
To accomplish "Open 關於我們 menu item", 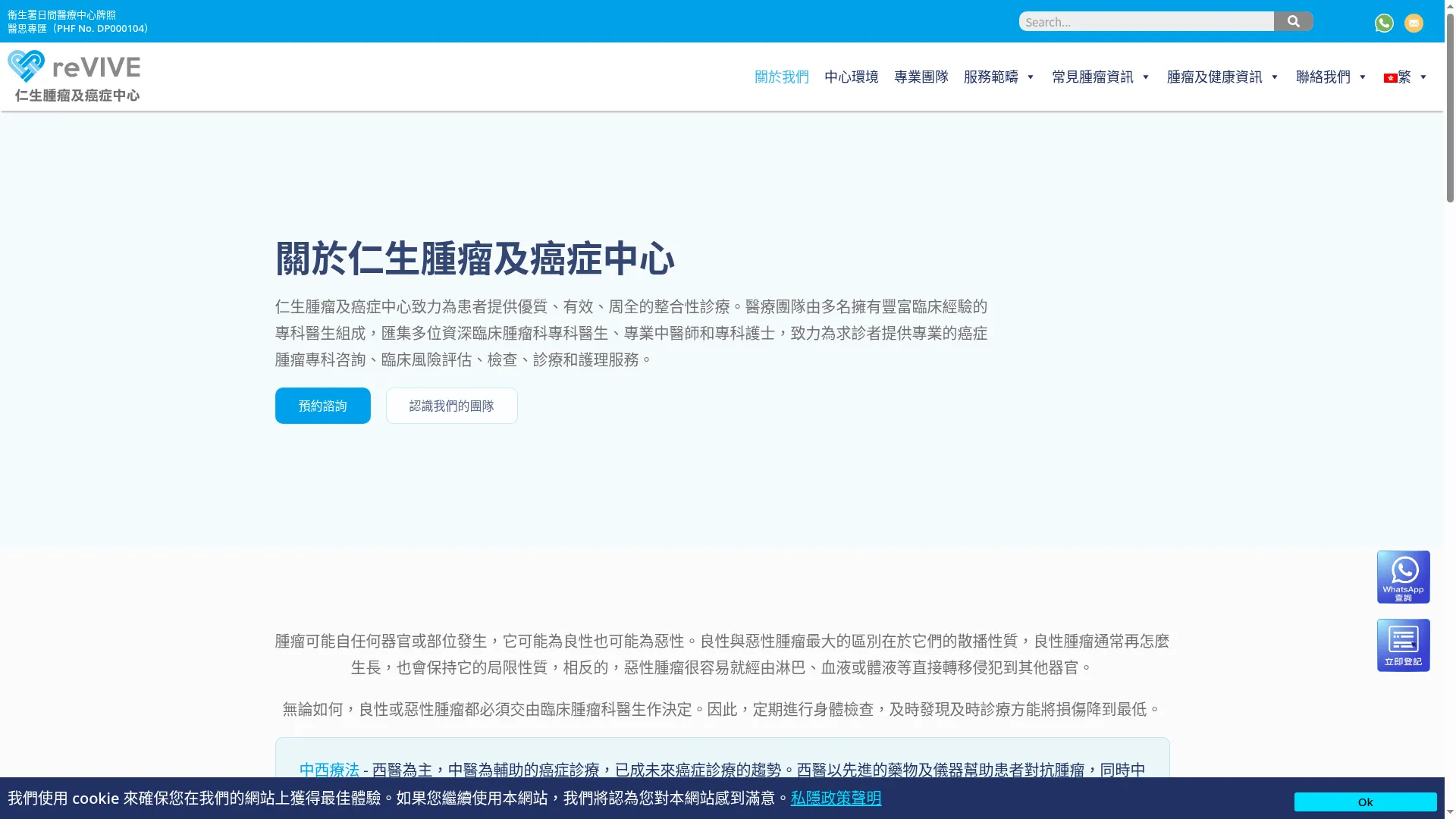I will [781, 77].
